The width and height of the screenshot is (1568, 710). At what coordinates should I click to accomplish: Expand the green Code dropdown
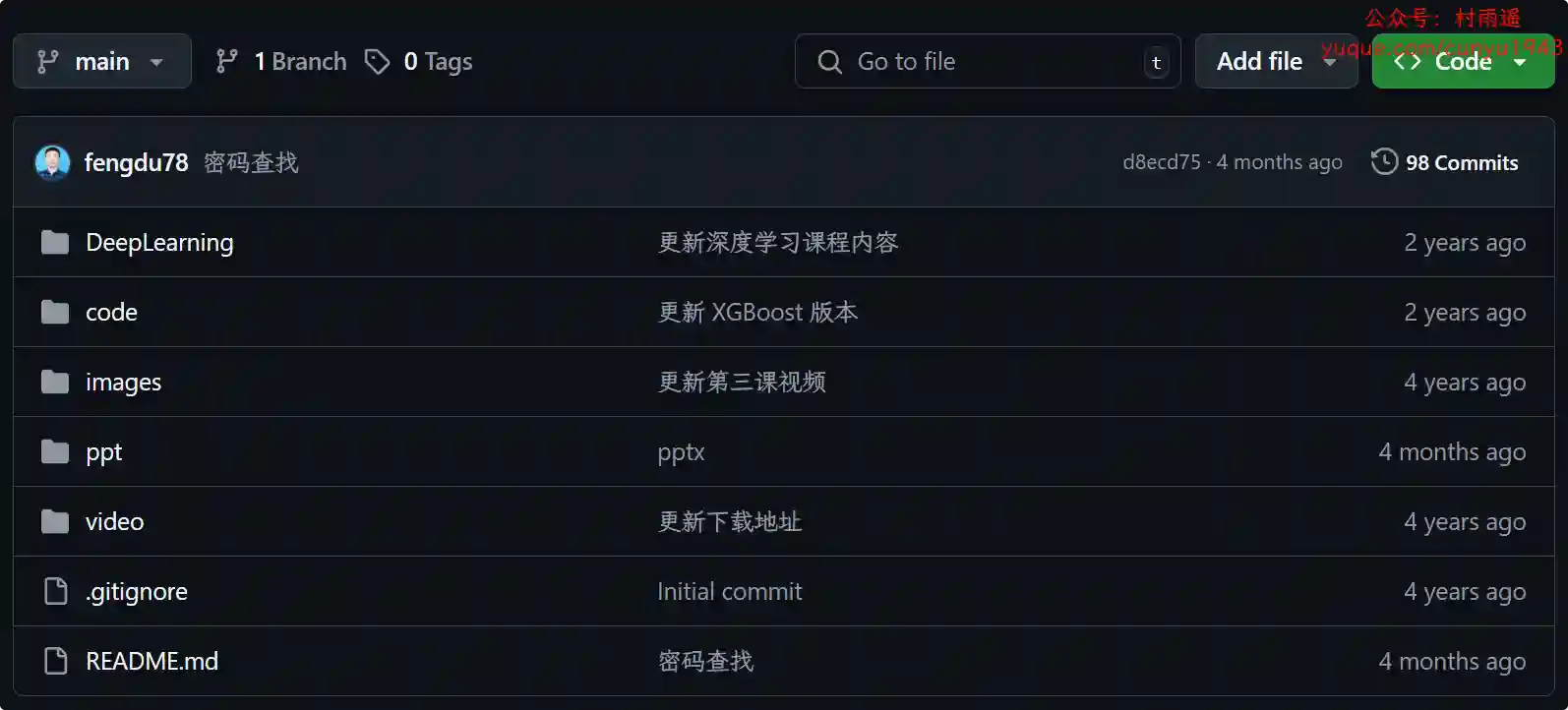(x=1463, y=61)
